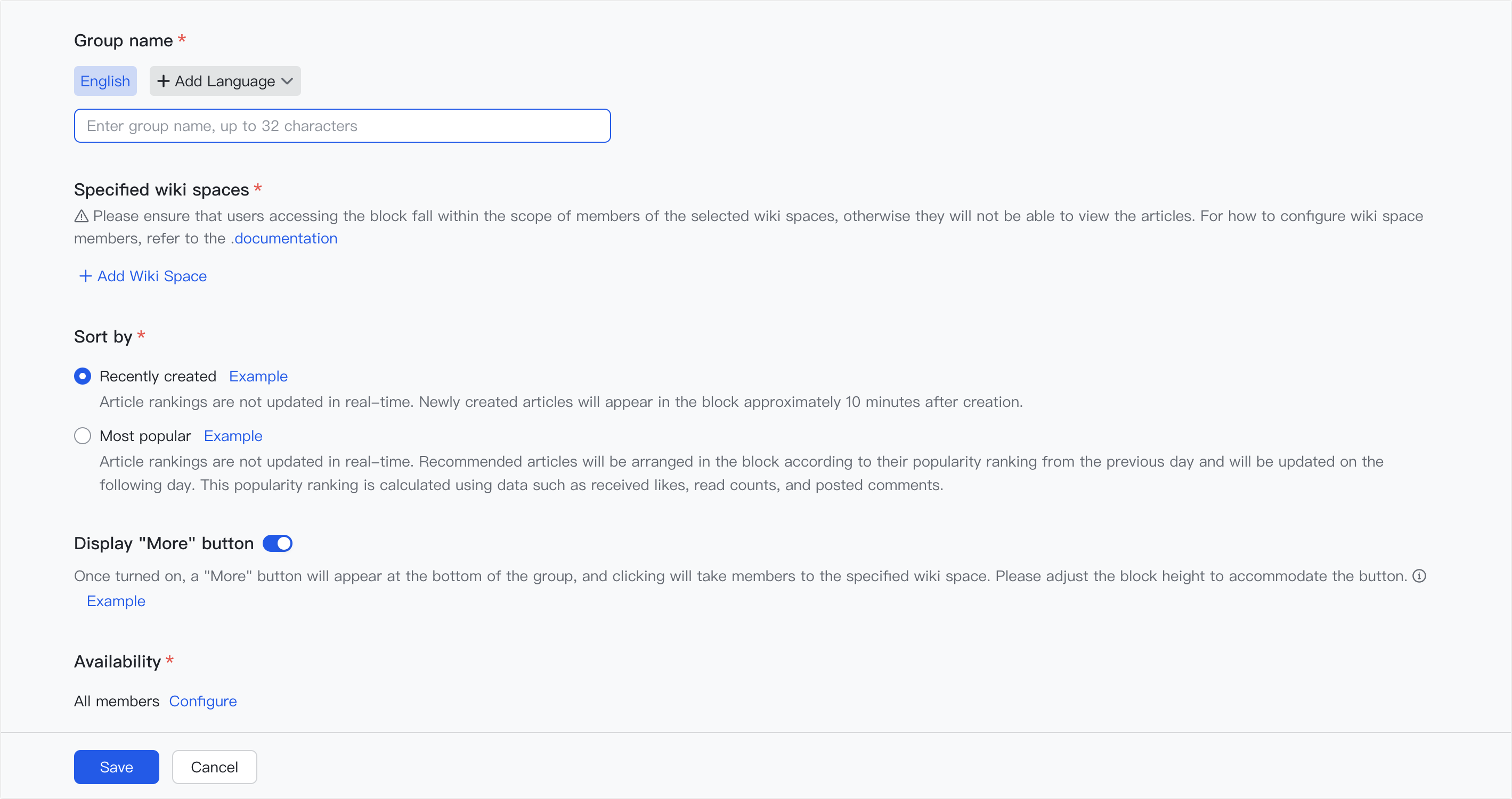Screen dimensions: 1512x799
Task: Click the group name input field
Action: 342,126
